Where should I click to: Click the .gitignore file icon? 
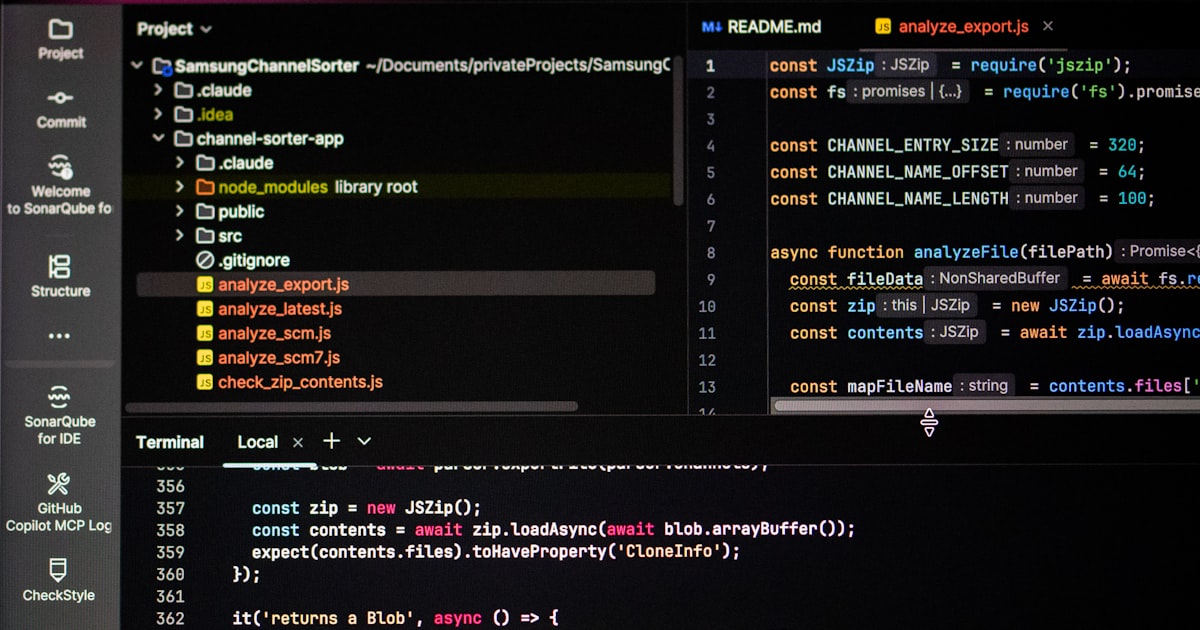(x=204, y=260)
